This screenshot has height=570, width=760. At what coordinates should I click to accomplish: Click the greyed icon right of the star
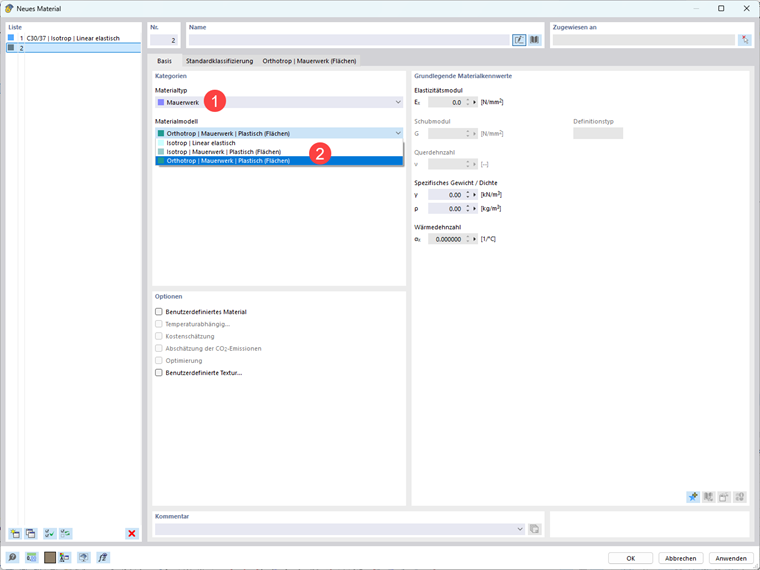pos(709,497)
